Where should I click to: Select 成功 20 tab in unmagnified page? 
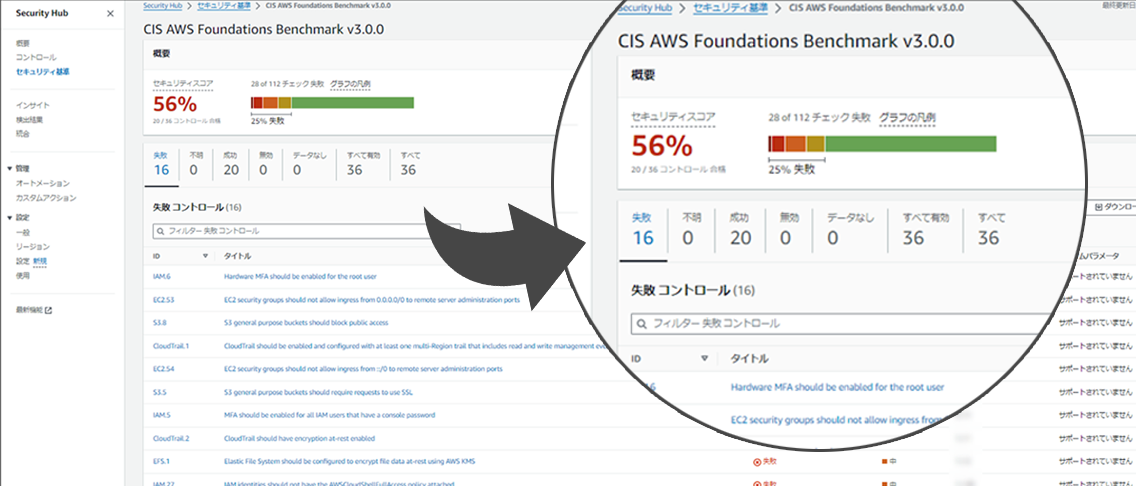click(231, 164)
